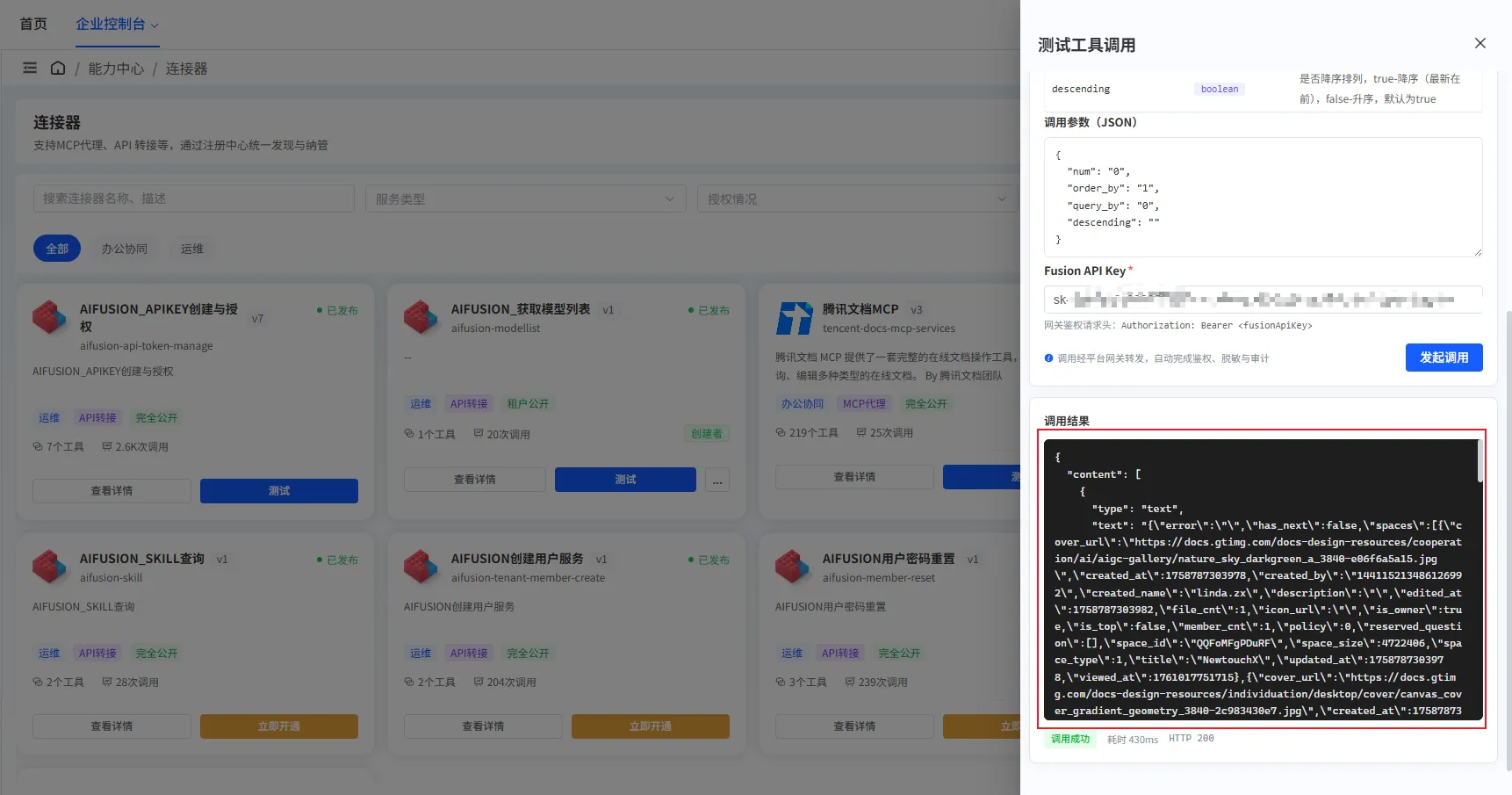Click the 调用参数 JSON text area
Viewport: 1512px width, 795px height.
click(1264, 197)
